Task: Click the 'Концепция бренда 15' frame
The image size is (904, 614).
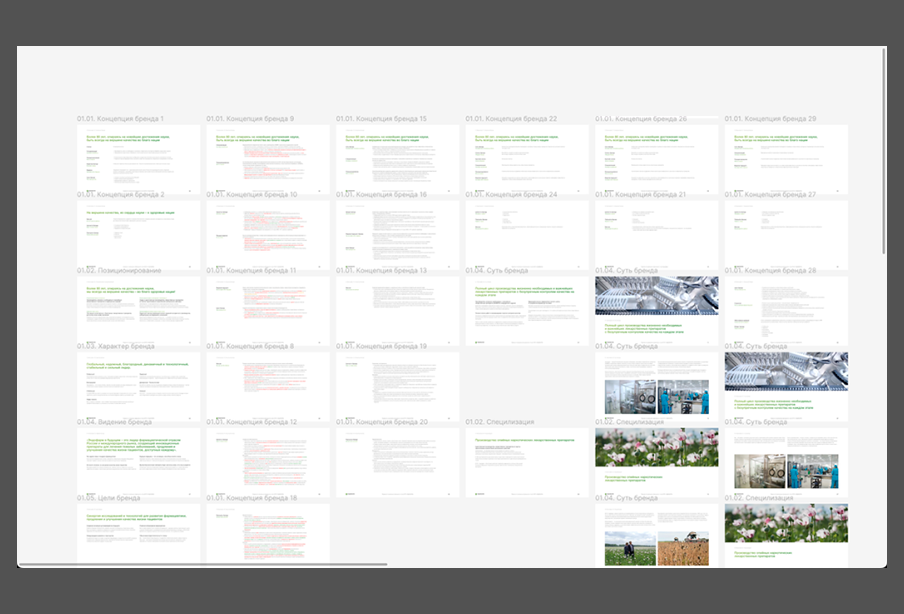Action: point(397,158)
